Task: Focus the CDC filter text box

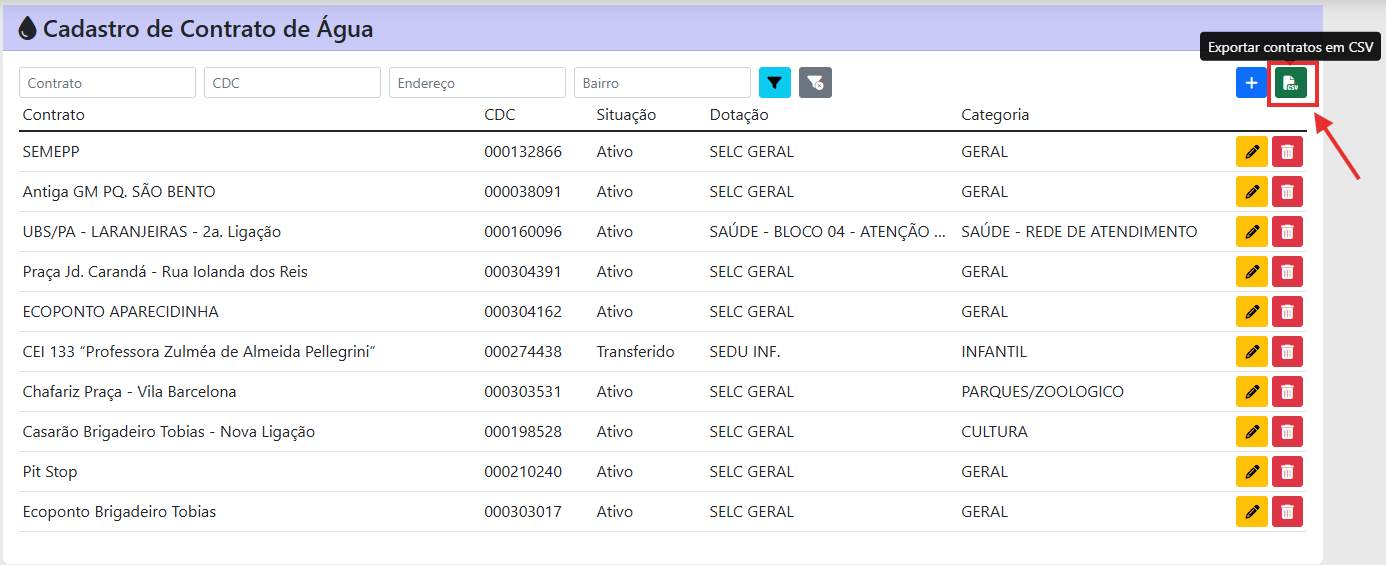Action: 292,83
